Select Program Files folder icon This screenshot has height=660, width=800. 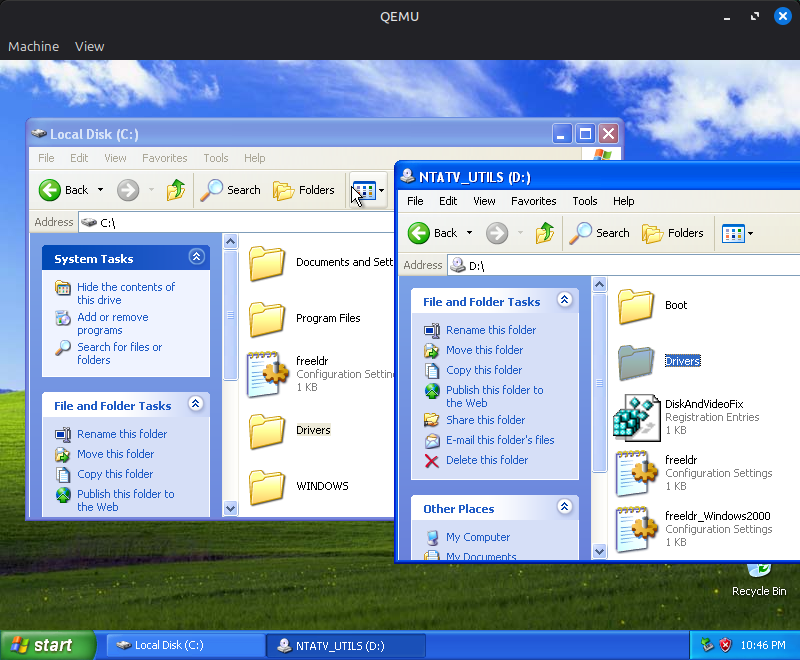(x=268, y=318)
